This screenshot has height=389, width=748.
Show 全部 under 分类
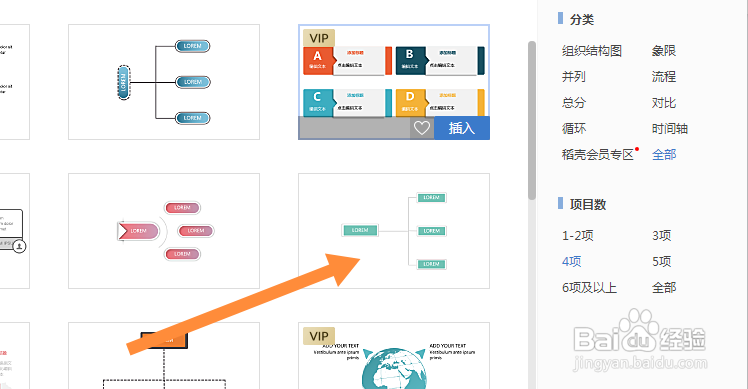pos(664,154)
